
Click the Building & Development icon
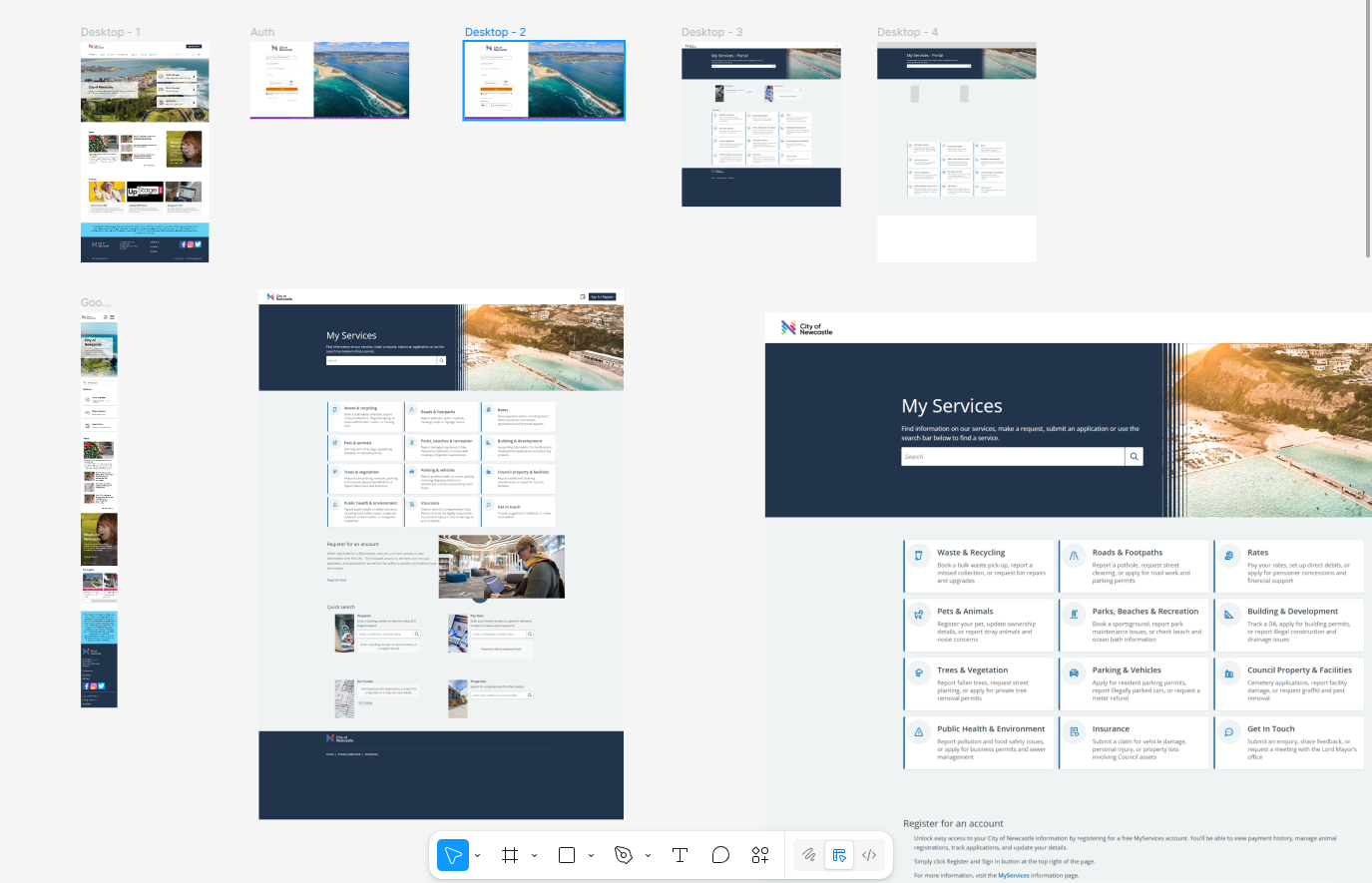click(1229, 614)
